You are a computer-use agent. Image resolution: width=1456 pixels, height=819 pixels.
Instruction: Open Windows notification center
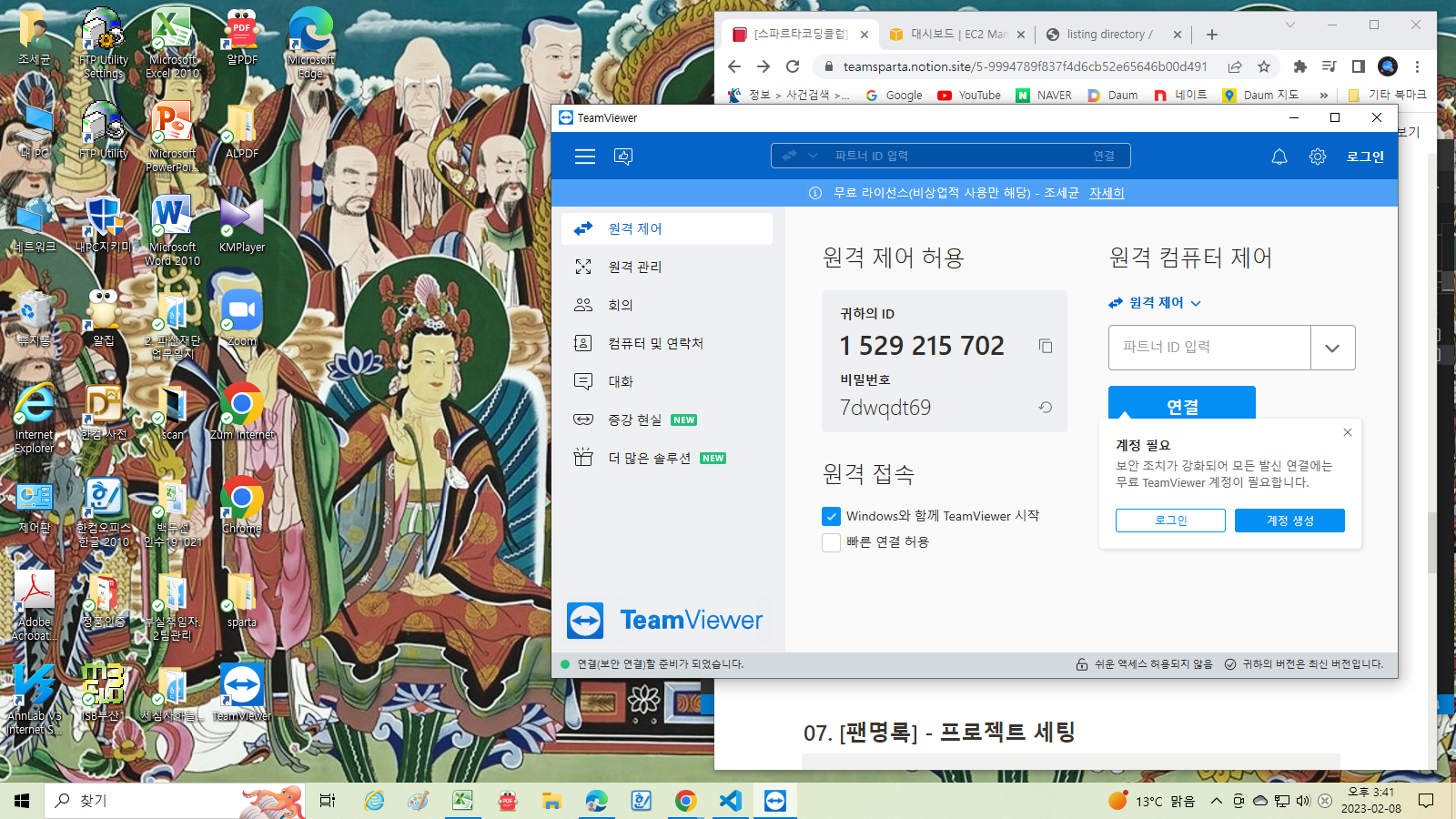[1426, 801]
